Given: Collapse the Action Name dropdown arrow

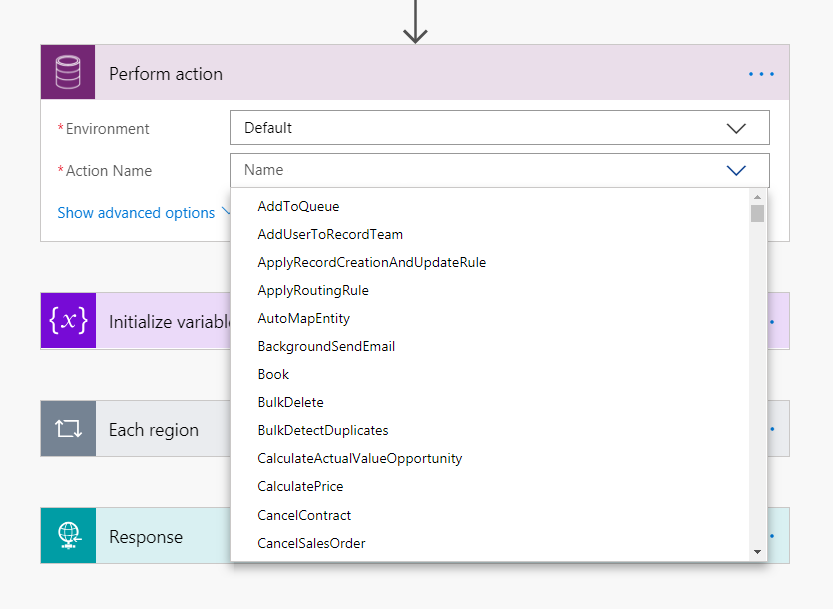Looking at the screenshot, I should coord(736,170).
